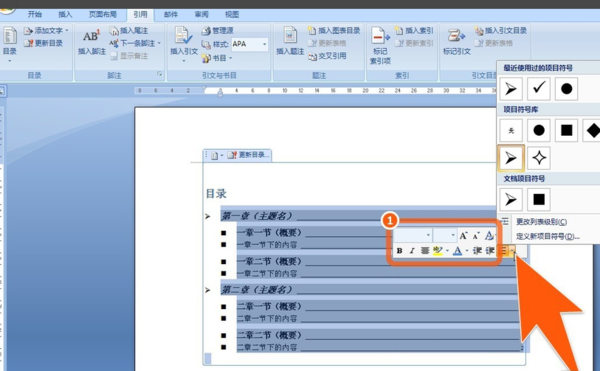The width and height of the screenshot is (600, 371).
Task: Toggle italic in the mini toolbar
Action: pyautogui.click(x=412, y=251)
